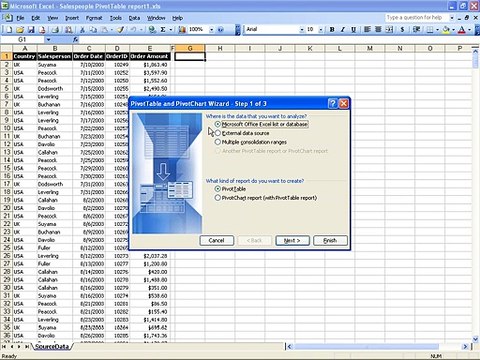Open the Name Box dropdown arrow
Viewport: 480px width, 360px height.
coord(48,40)
